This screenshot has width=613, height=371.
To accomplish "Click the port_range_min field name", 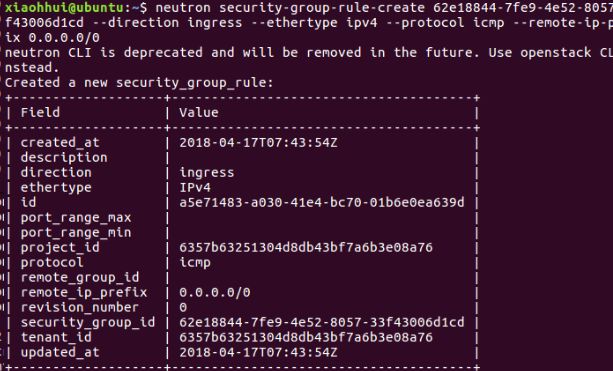I will [x=76, y=233].
